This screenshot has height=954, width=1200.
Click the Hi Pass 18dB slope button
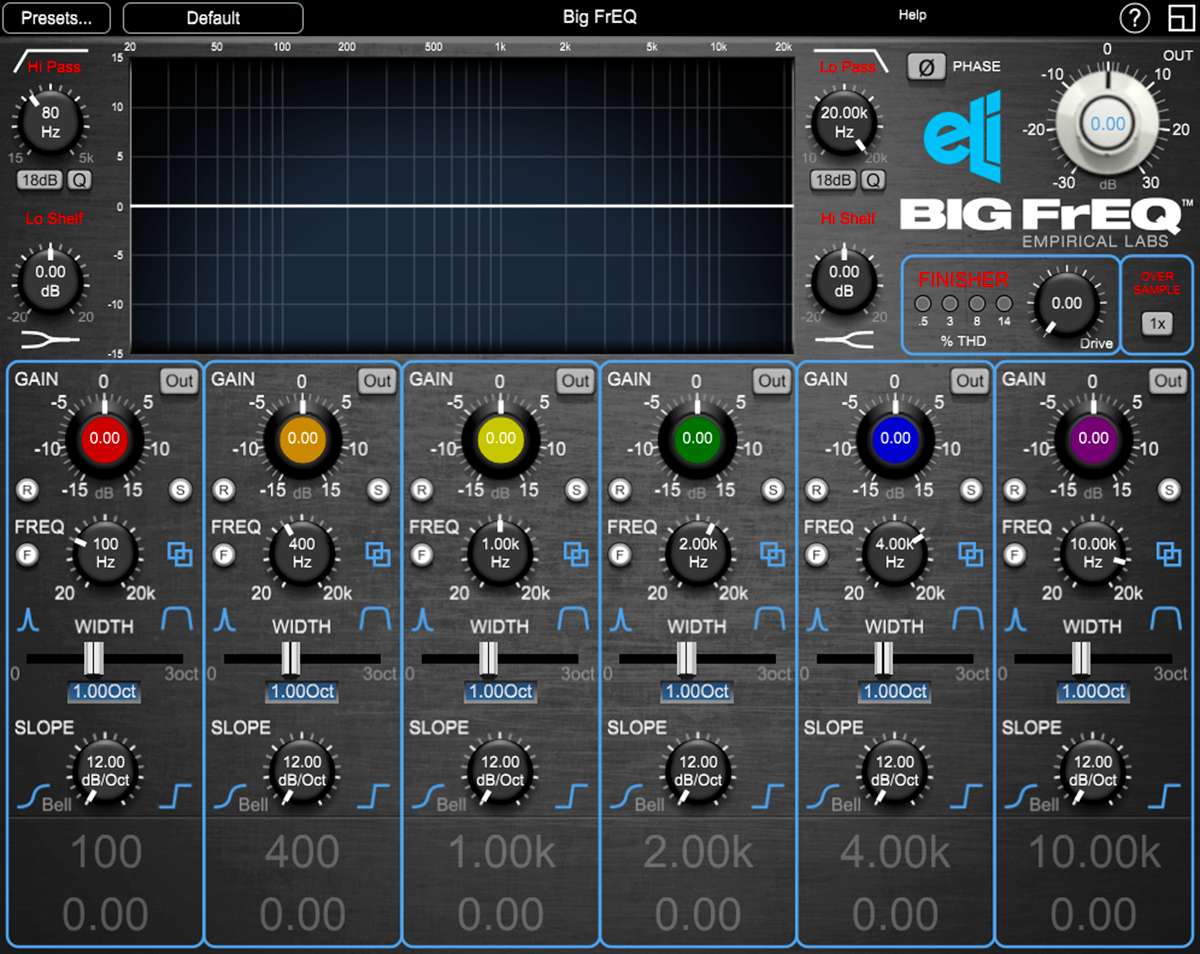pos(40,180)
